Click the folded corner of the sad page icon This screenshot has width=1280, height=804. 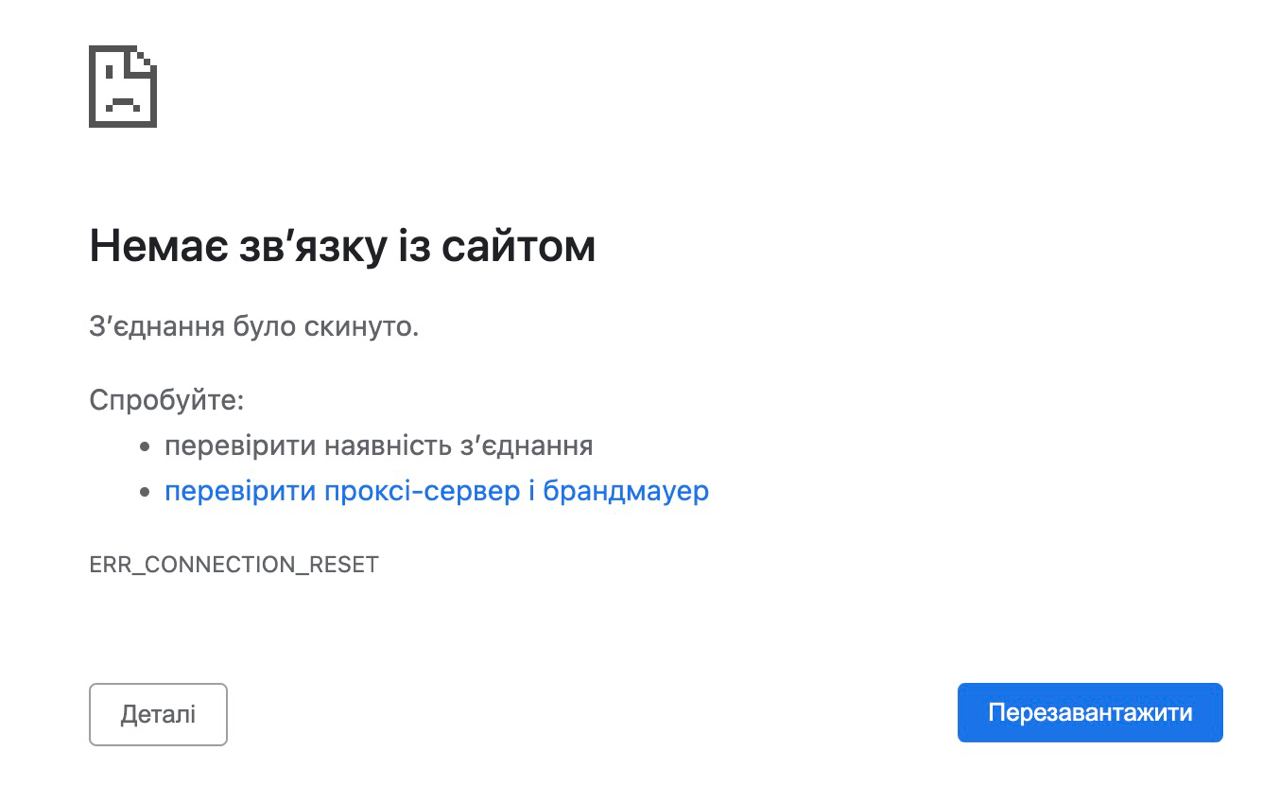click(147, 57)
